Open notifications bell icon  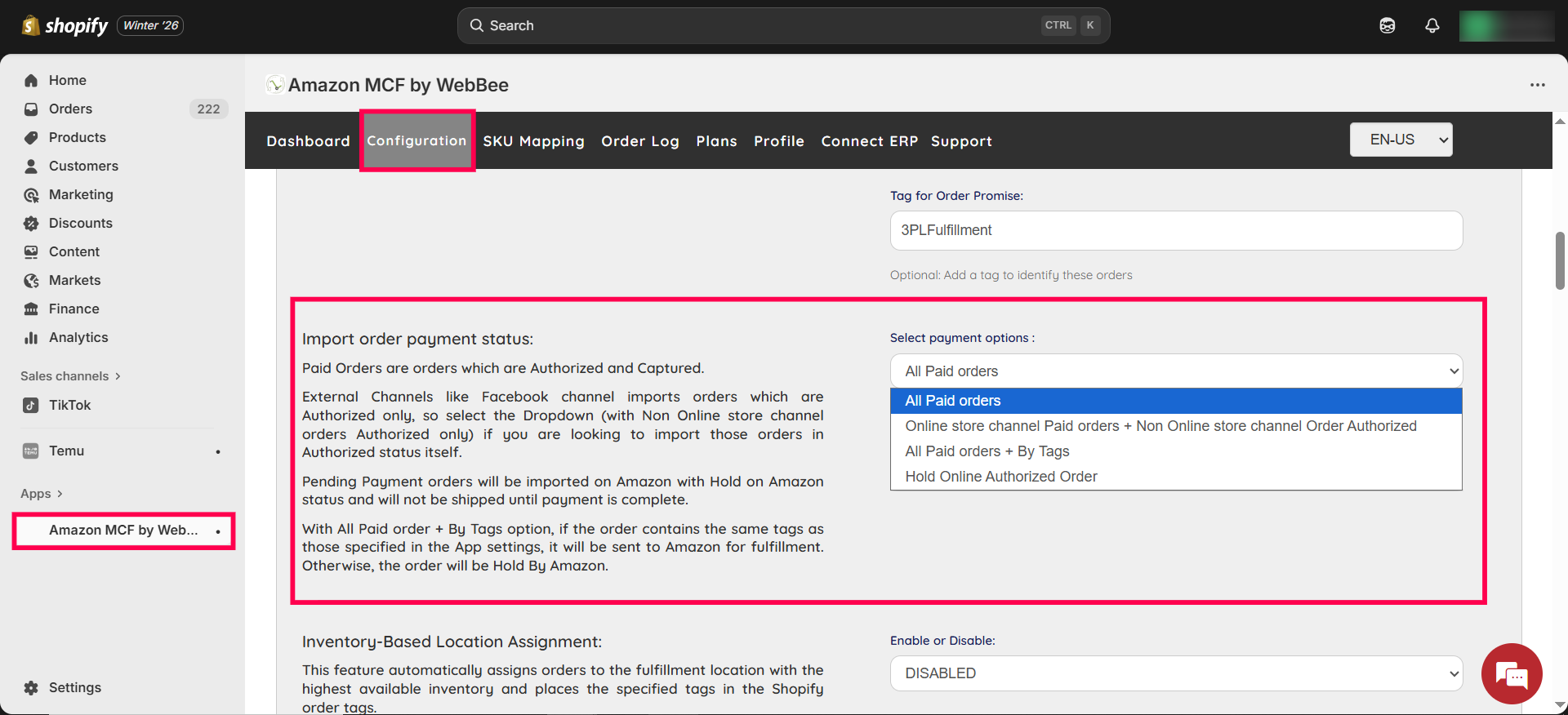pyautogui.click(x=1432, y=25)
